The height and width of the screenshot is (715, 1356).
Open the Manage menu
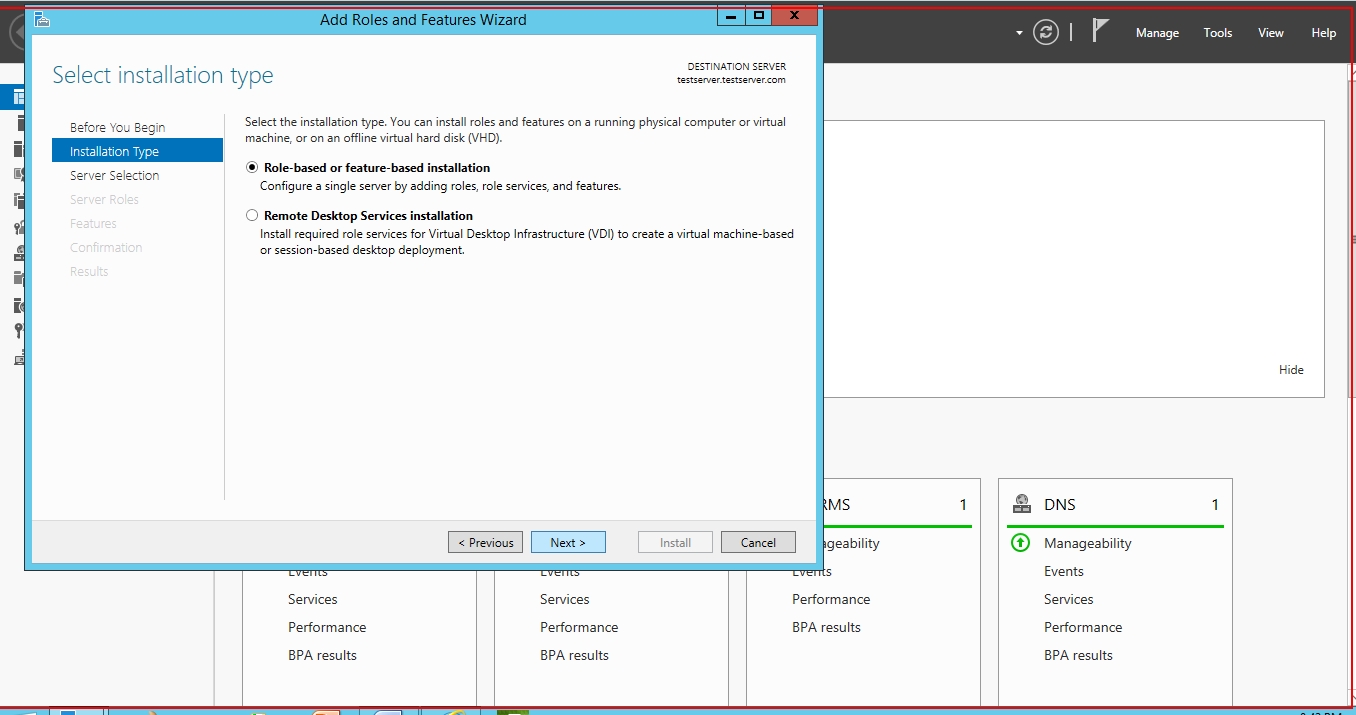click(1157, 33)
